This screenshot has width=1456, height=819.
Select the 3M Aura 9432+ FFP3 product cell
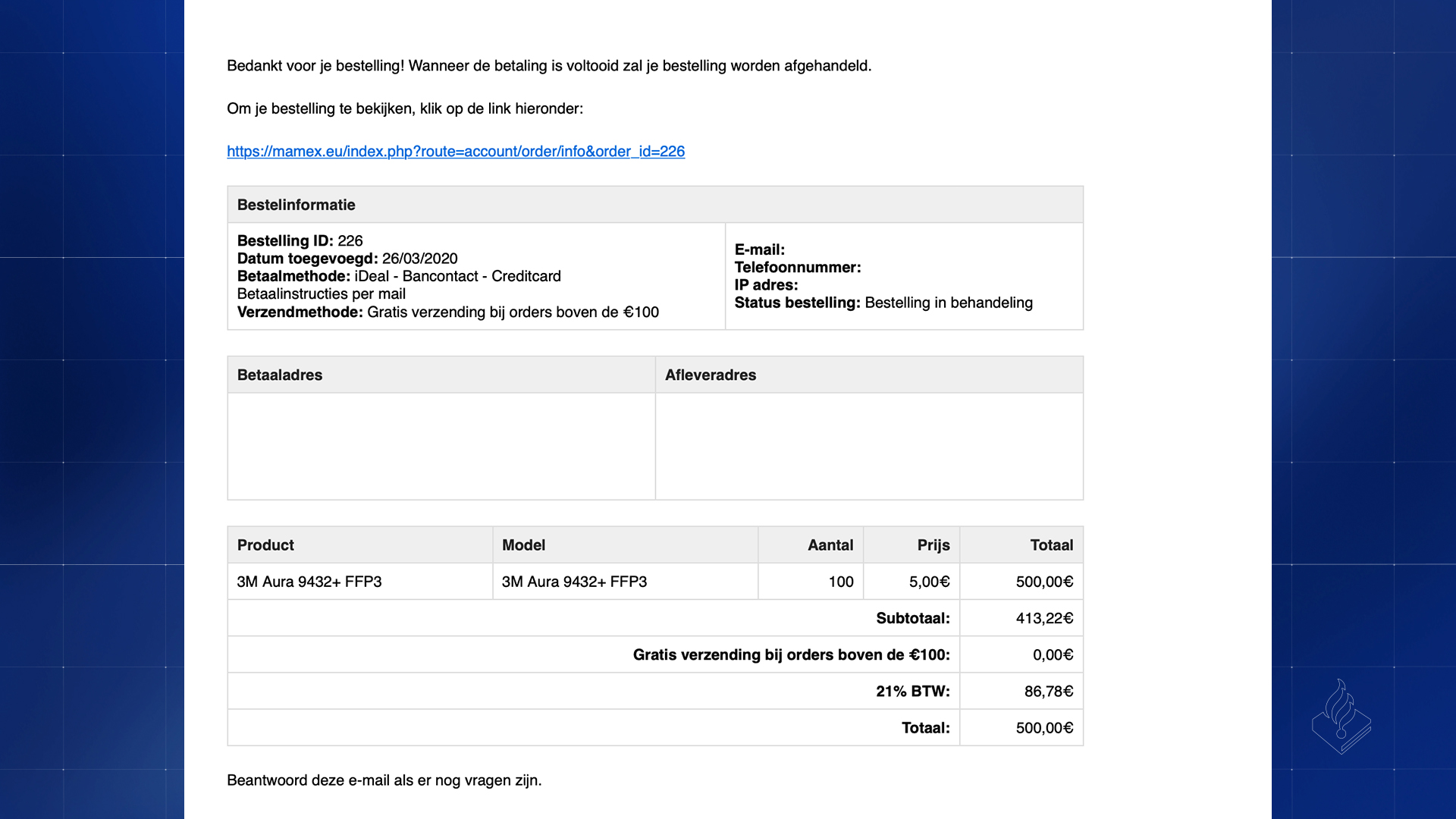point(309,582)
